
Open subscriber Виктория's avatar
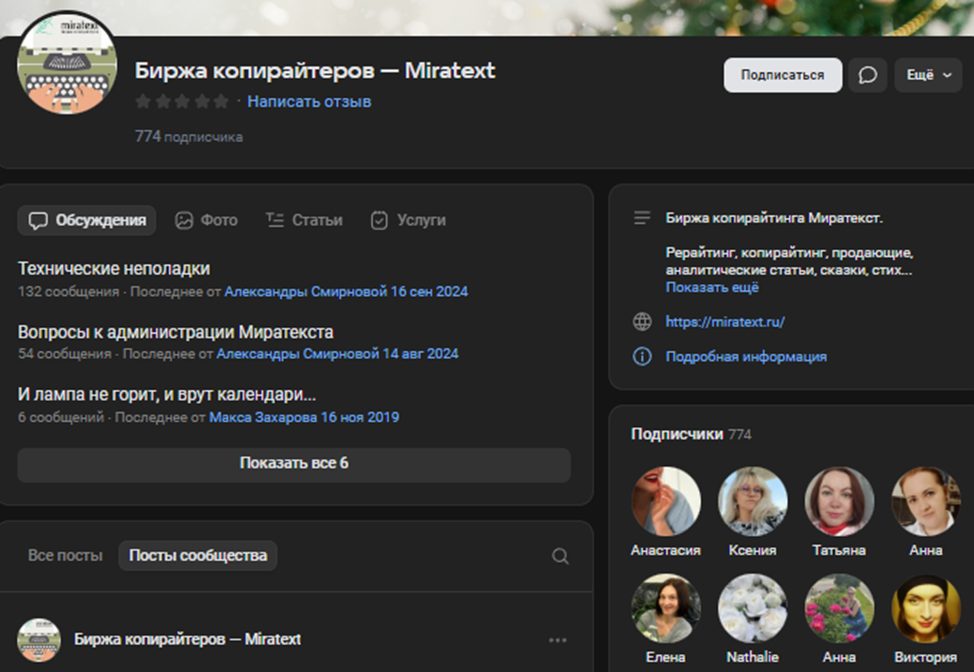click(926, 608)
